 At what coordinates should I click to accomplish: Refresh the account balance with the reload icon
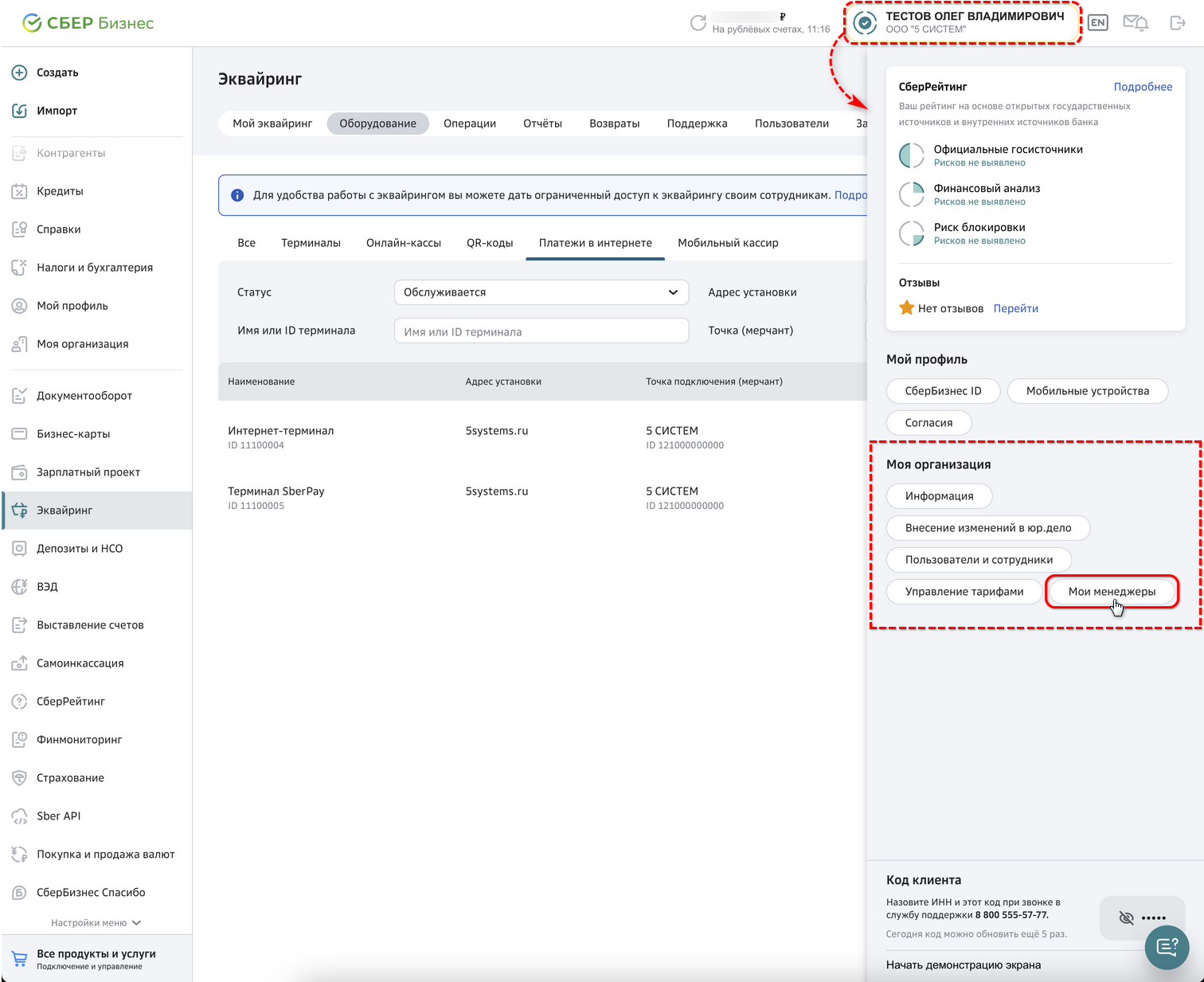698,23
